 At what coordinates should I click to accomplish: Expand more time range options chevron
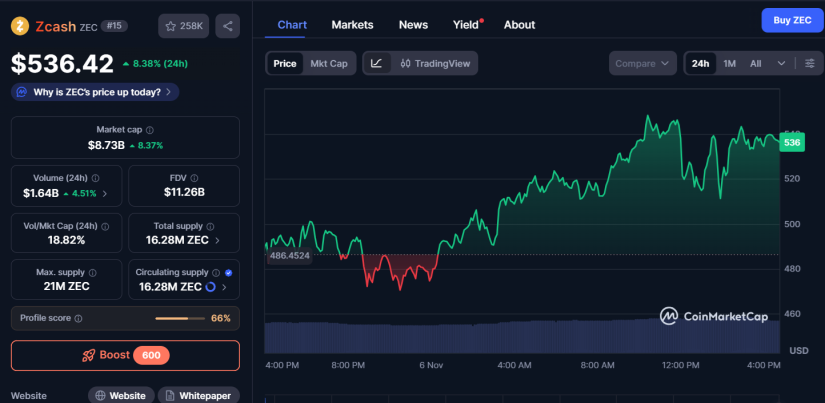(781, 63)
